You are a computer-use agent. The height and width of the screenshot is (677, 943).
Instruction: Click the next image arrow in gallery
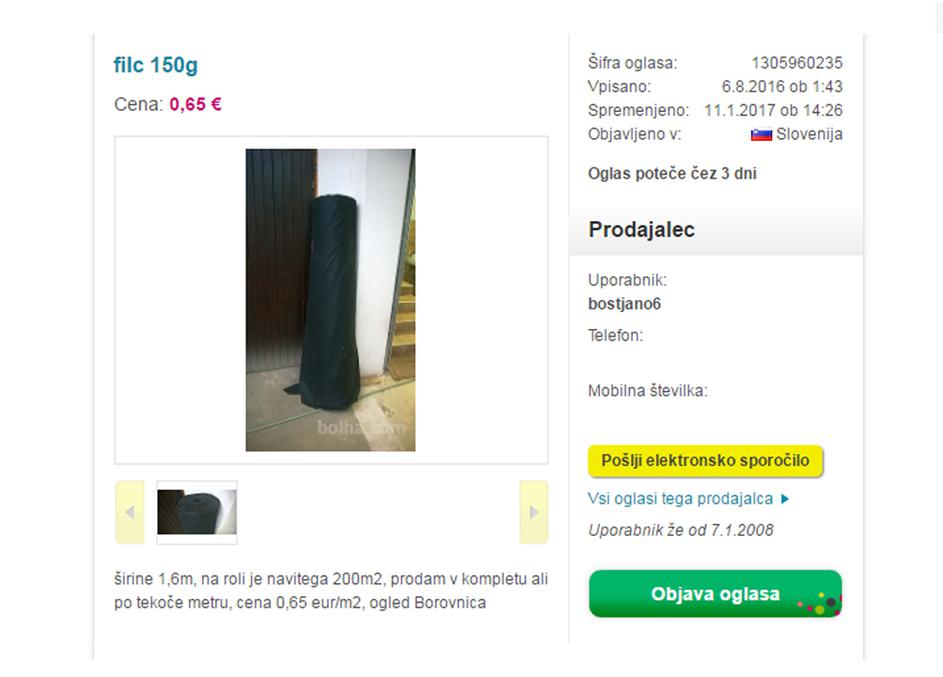(533, 512)
